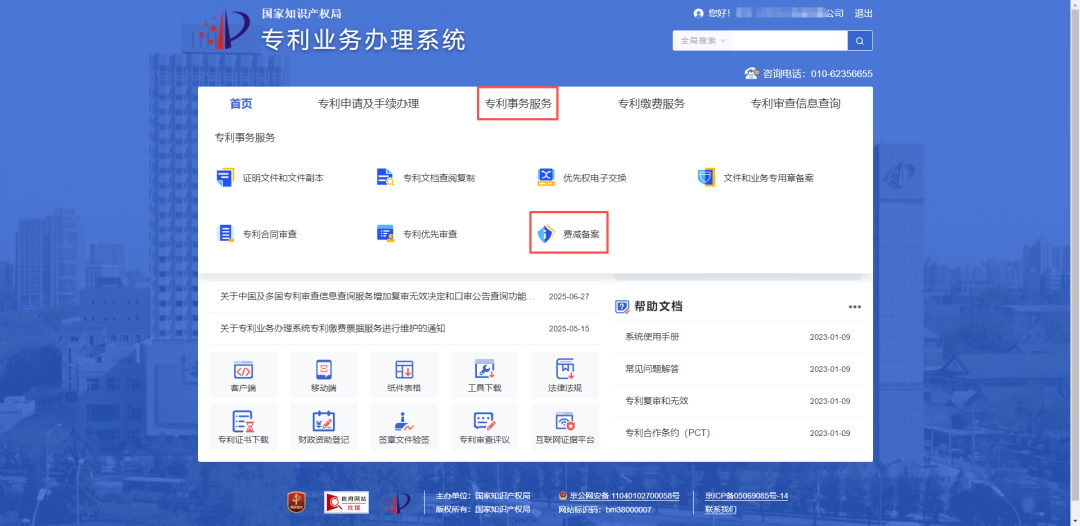Open 费减备案 shield icon
The width and height of the screenshot is (1080, 526).
coord(546,234)
